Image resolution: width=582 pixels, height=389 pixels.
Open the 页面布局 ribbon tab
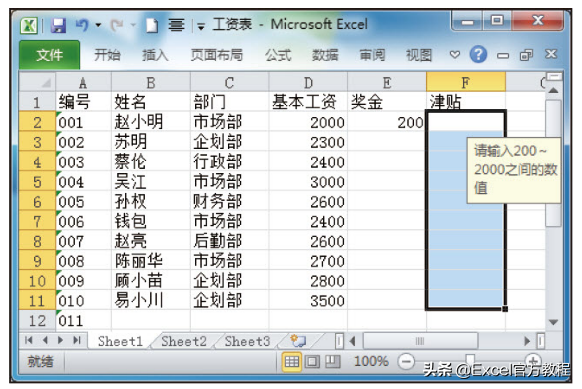[217, 55]
